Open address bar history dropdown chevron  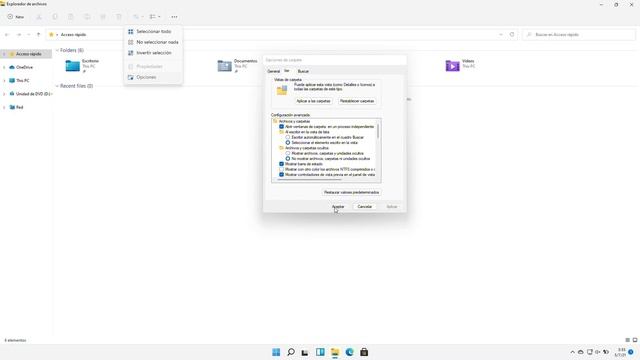point(501,35)
